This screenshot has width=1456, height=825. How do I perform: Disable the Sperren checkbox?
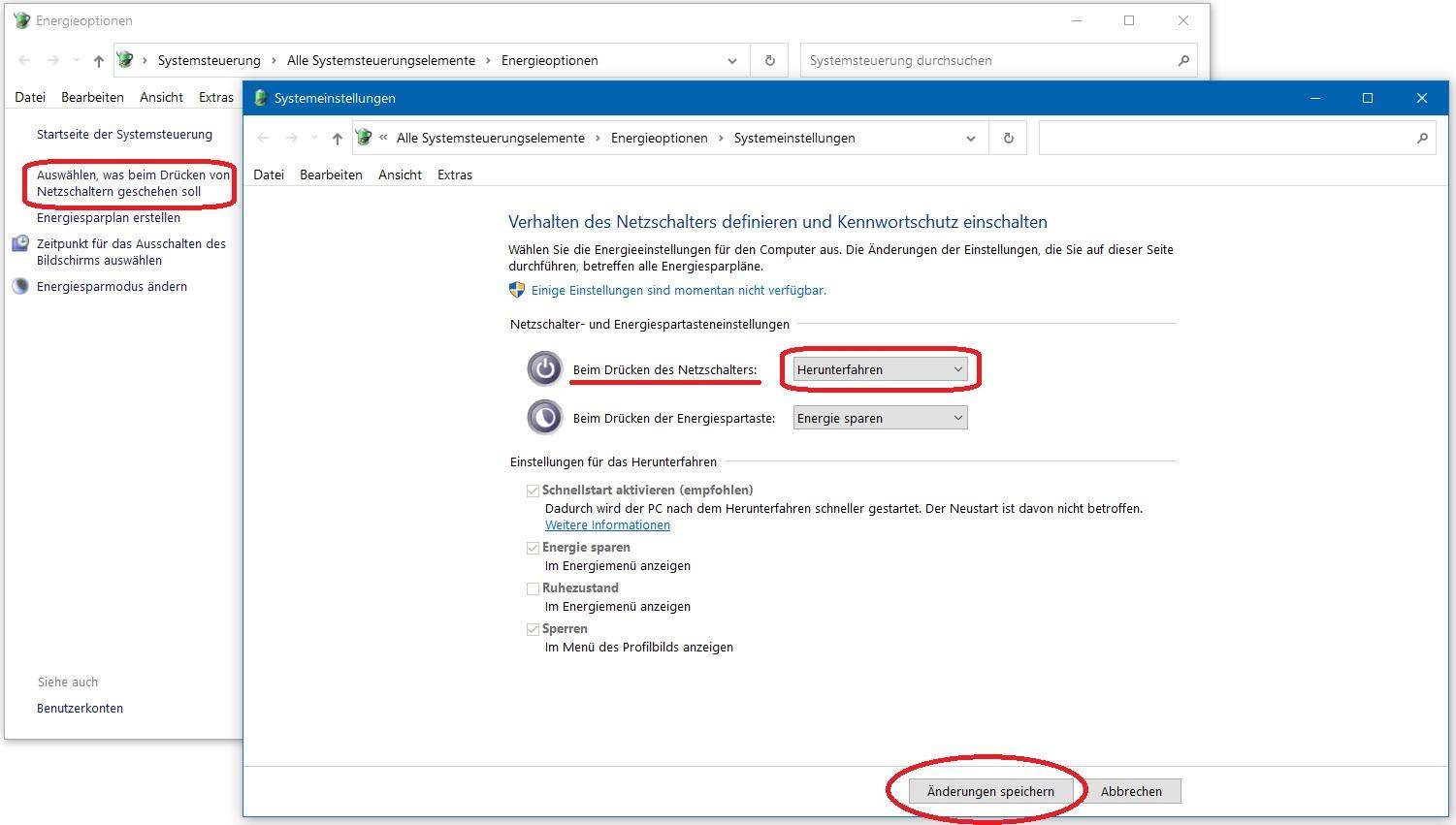coord(533,629)
